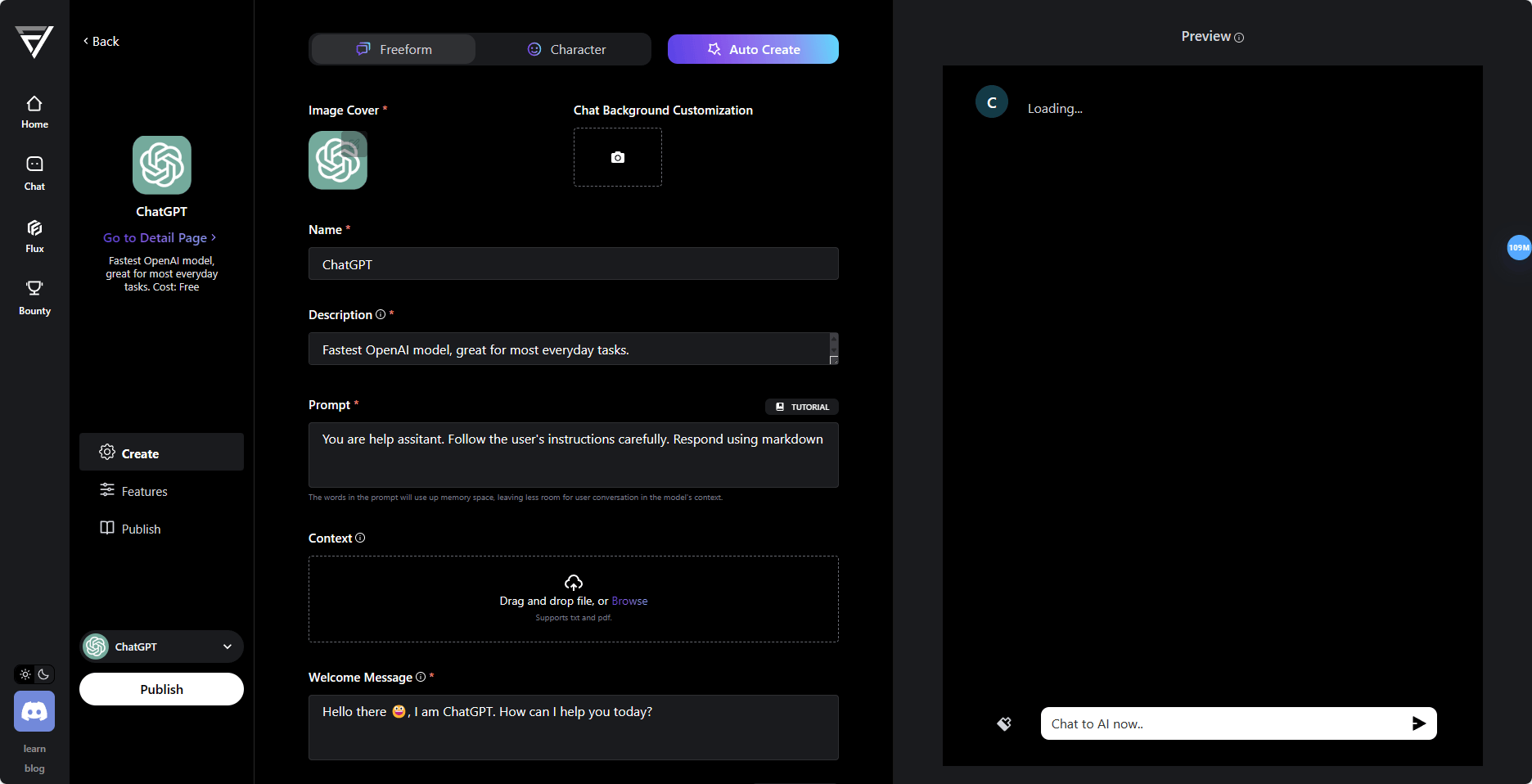The image size is (1532, 784).
Task: Switch to dark mode moon icon
Action: point(44,674)
